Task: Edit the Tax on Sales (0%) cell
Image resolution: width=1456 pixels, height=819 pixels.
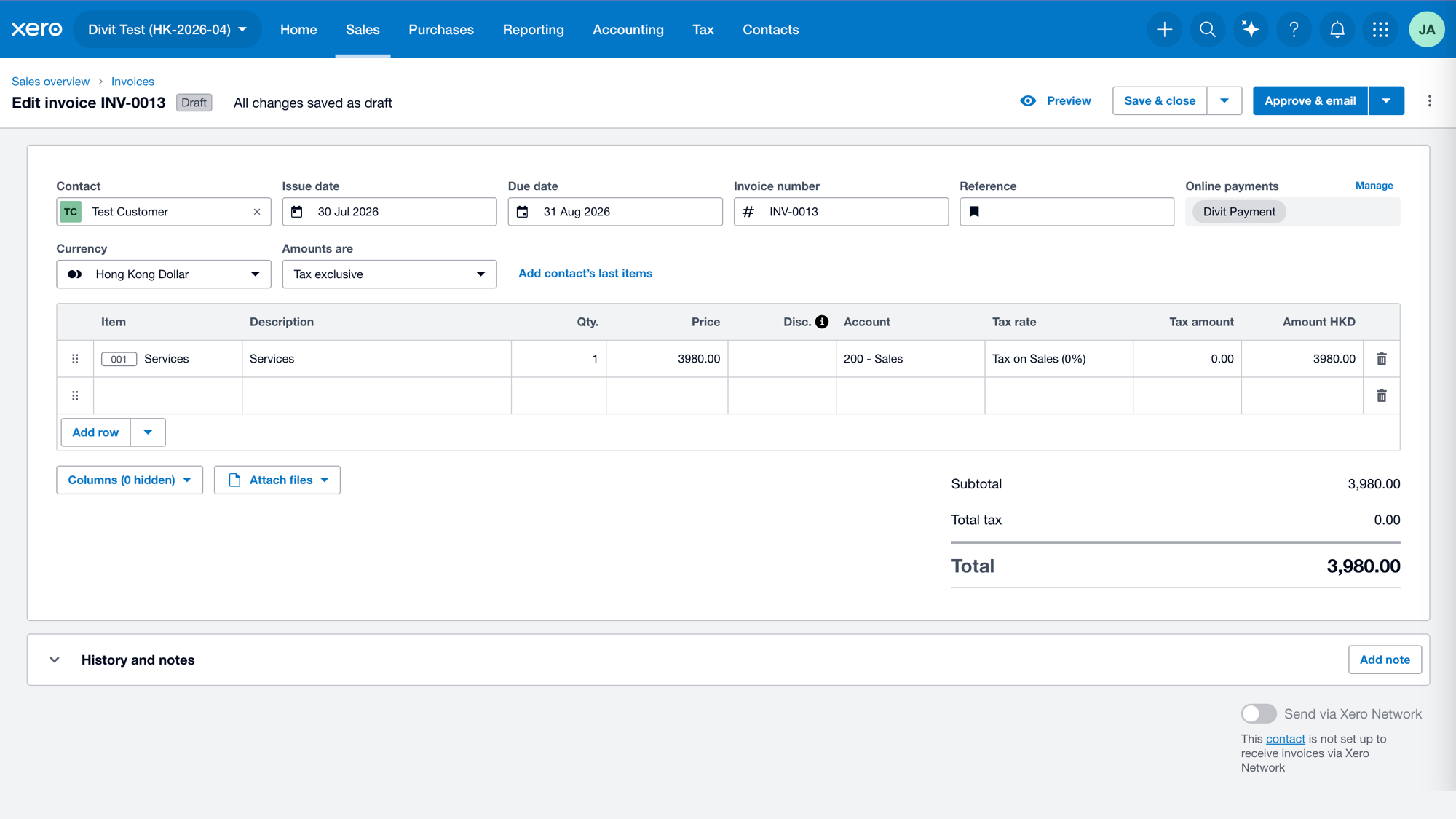Action: [1059, 359]
